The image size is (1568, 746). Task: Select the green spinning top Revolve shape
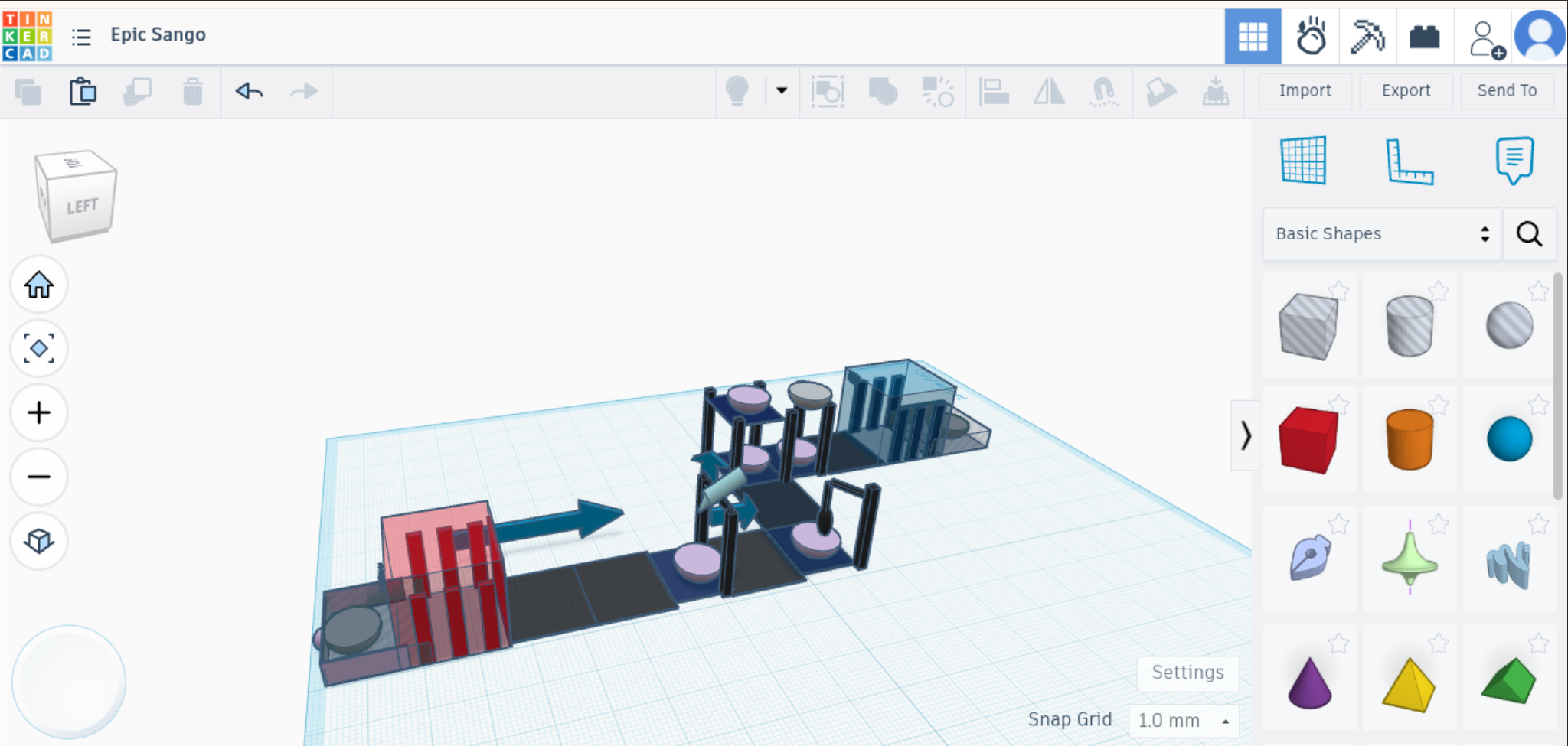1410,559
